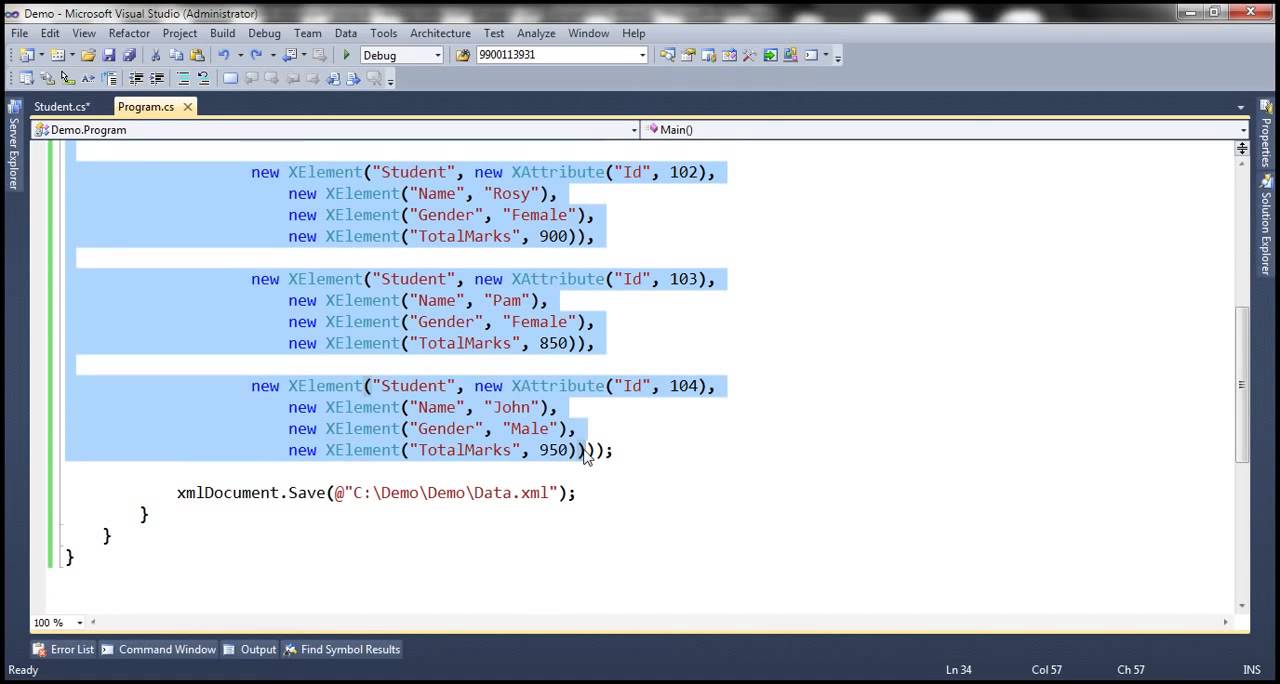Expand the Redo history dropdown arrow
The image size is (1280, 684).
(273, 55)
